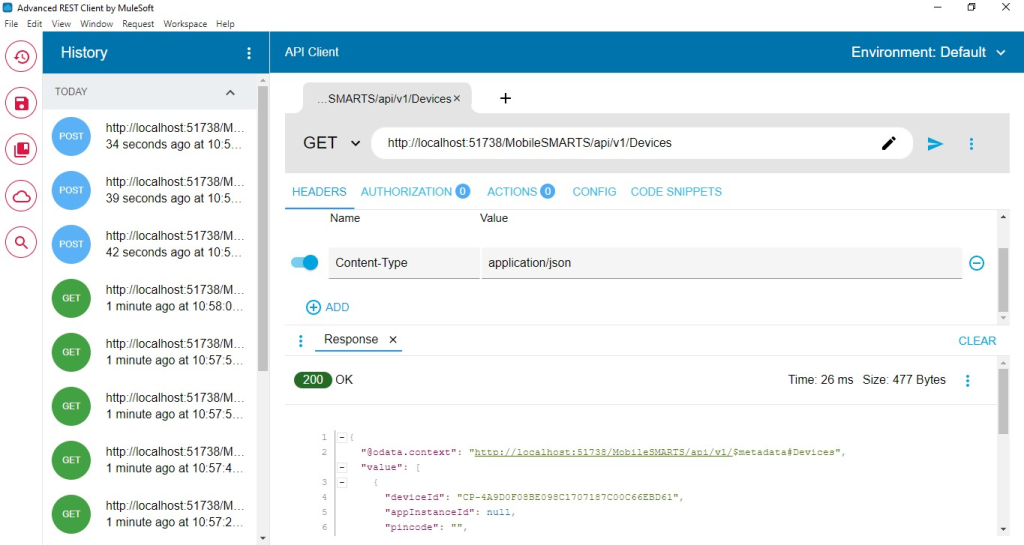The height and width of the screenshot is (545, 1024).
Task: Open the Workspace menu
Action: (185, 23)
